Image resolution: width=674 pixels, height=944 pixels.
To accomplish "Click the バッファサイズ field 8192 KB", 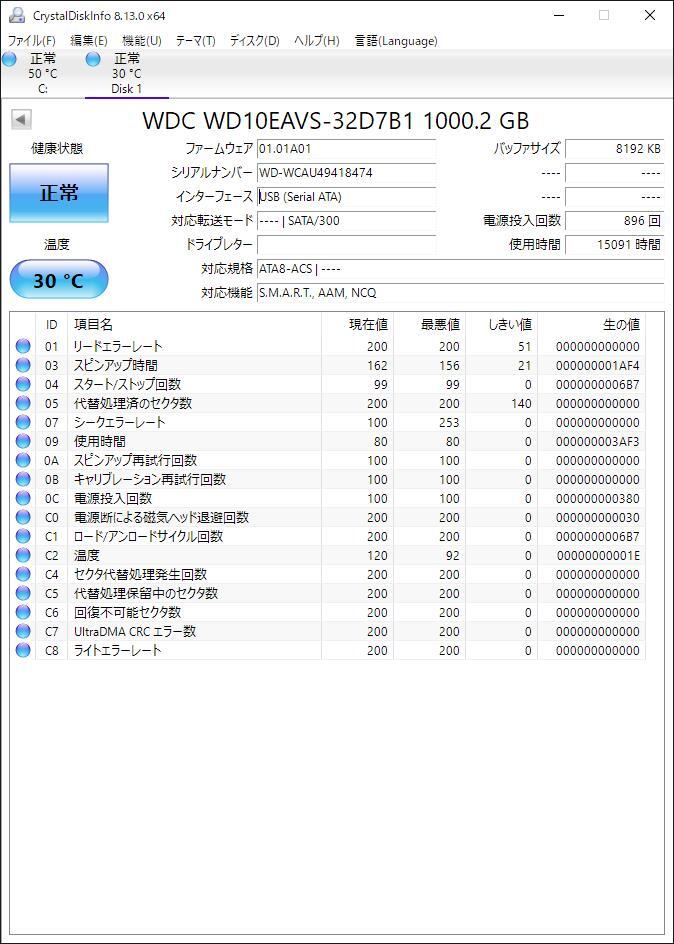I will pyautogui.click(x=614, y=148).
